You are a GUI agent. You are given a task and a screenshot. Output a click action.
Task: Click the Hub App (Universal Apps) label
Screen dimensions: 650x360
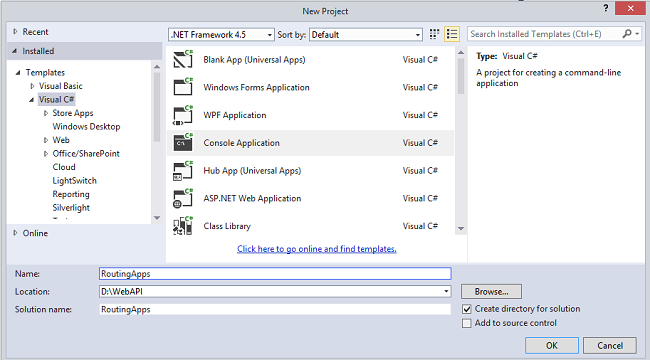tap(252, 171)
